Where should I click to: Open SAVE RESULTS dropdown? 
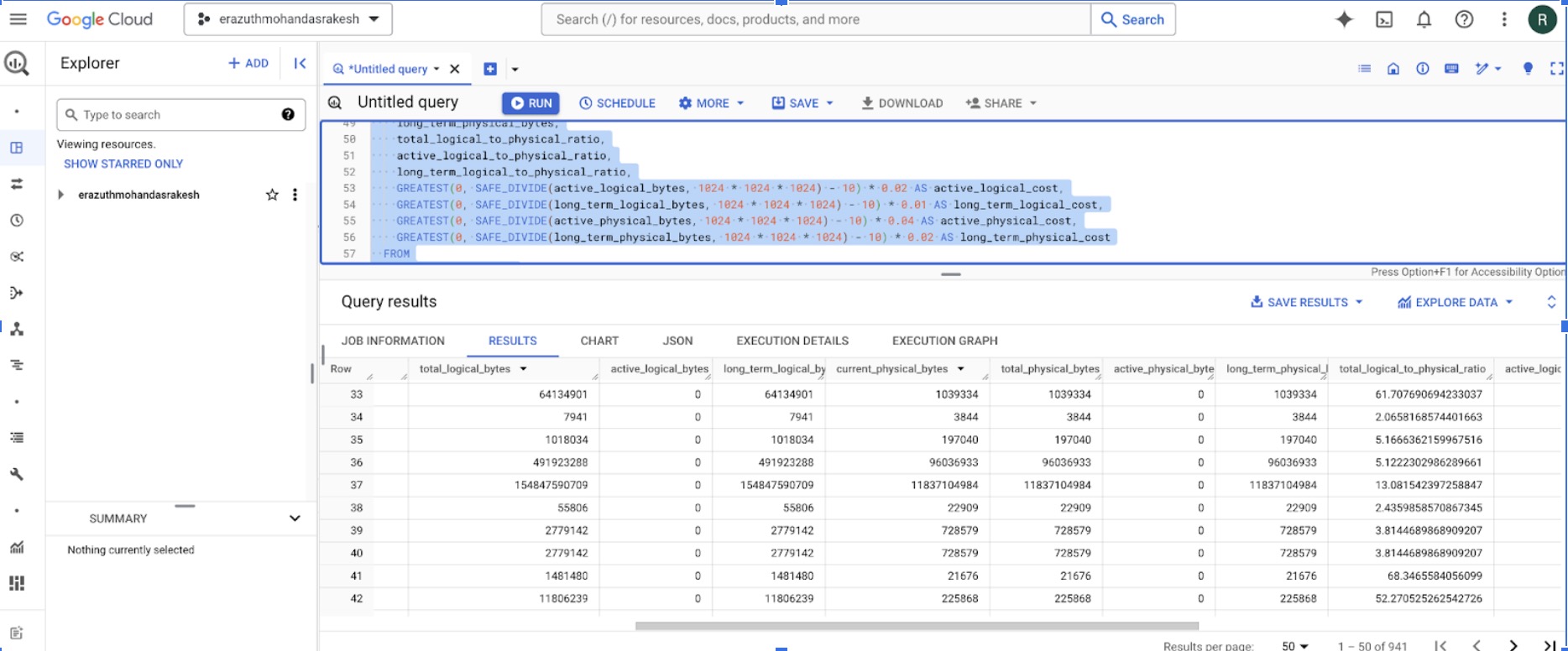pyautogui.click(x=1306, y=302)
